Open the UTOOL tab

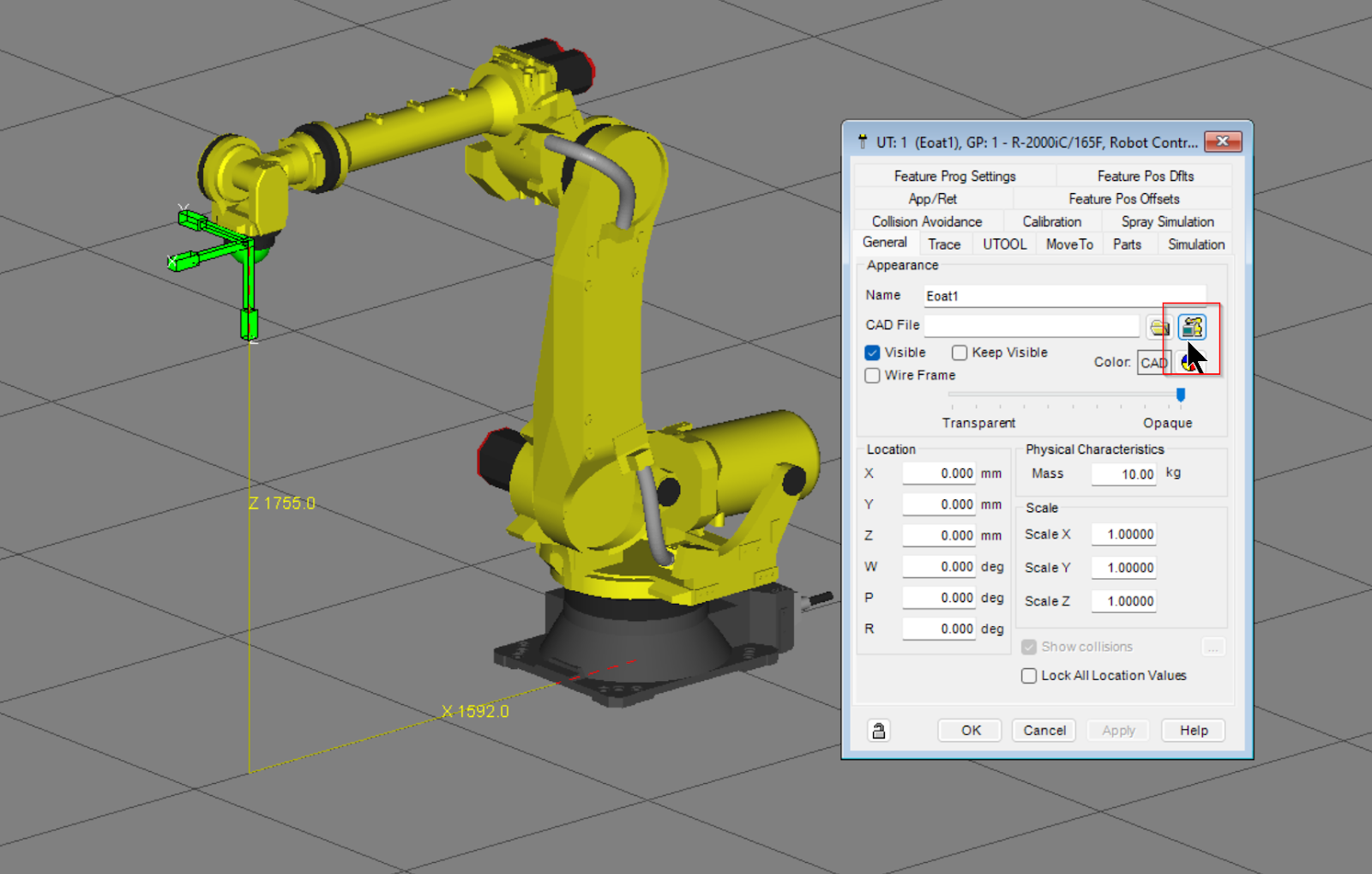(x=1004, y=244)
